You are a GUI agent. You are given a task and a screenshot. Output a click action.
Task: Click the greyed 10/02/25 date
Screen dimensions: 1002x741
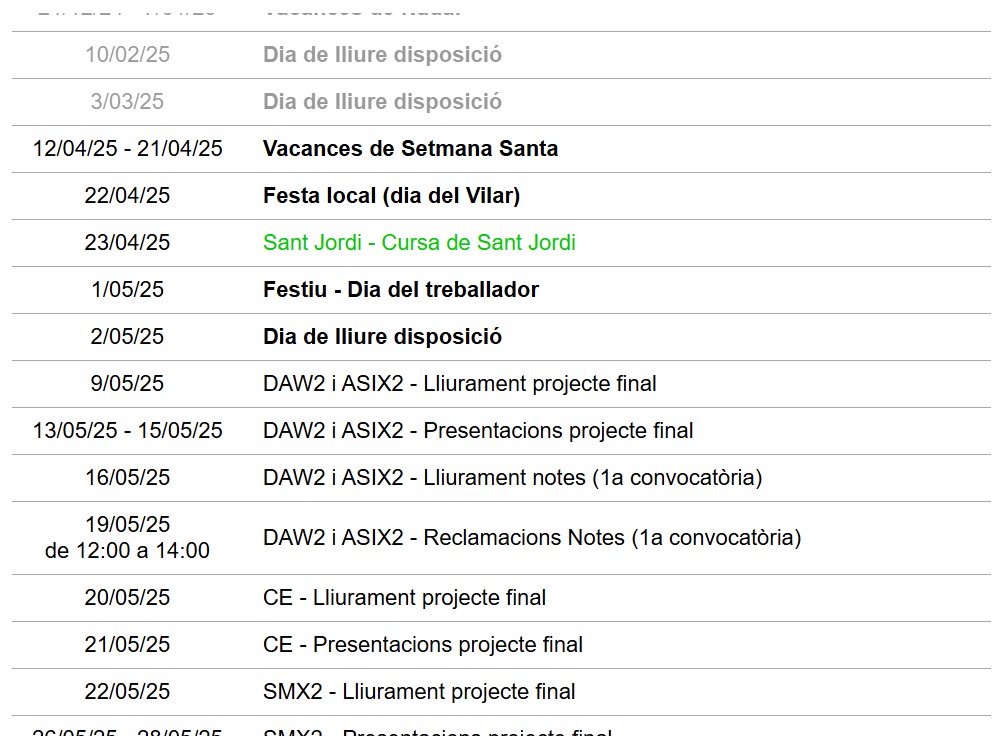pyautogui.click(x=127, y=55)
